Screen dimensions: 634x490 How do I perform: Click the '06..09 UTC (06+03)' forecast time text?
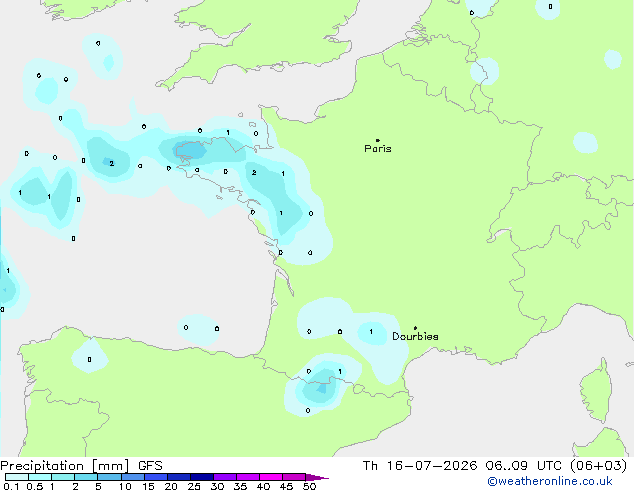[556, 466]
